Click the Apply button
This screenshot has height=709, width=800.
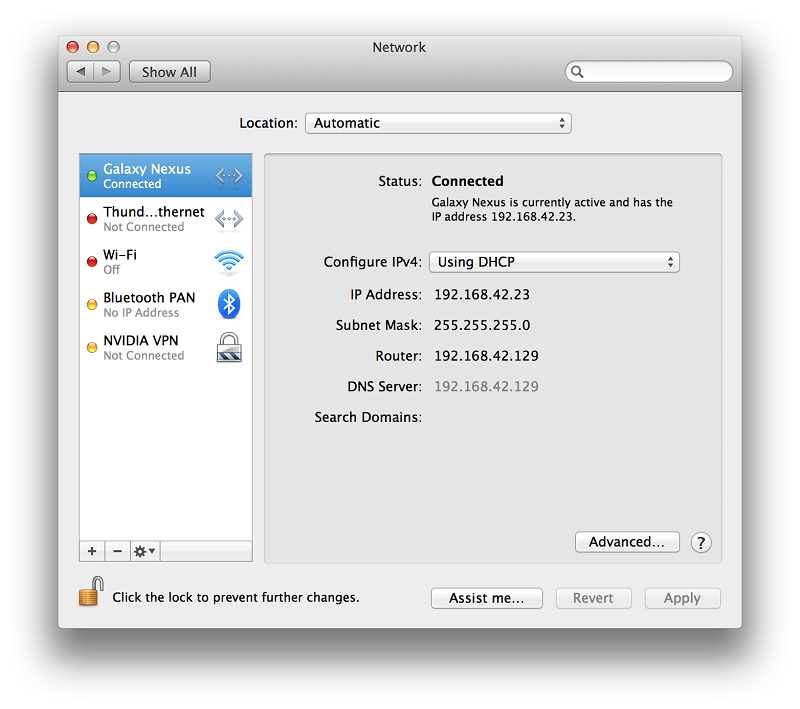pyautogui.click(x=683, y=598)
